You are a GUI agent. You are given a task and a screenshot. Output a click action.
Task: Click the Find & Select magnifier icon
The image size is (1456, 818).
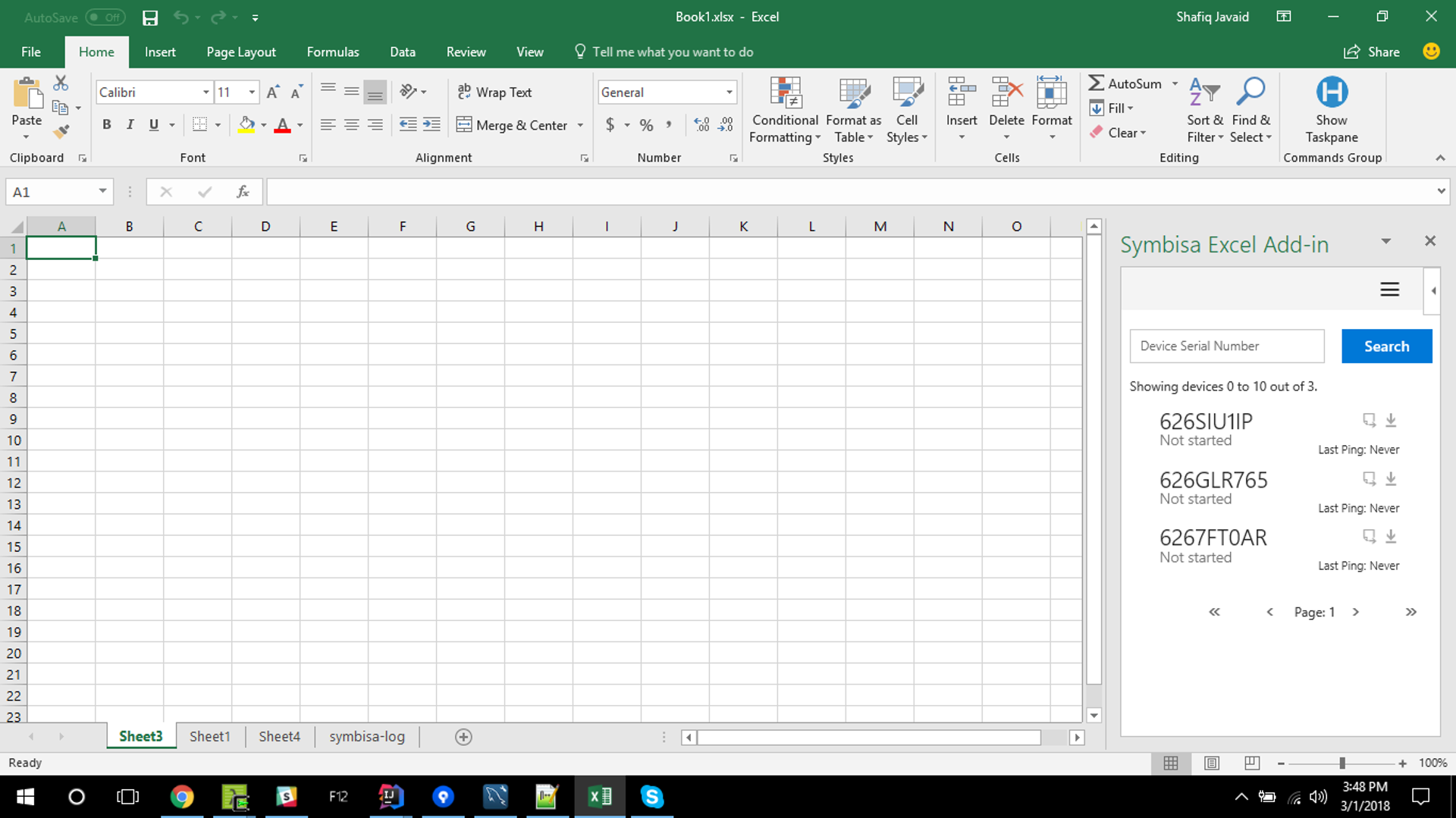tap(1250, 92)
